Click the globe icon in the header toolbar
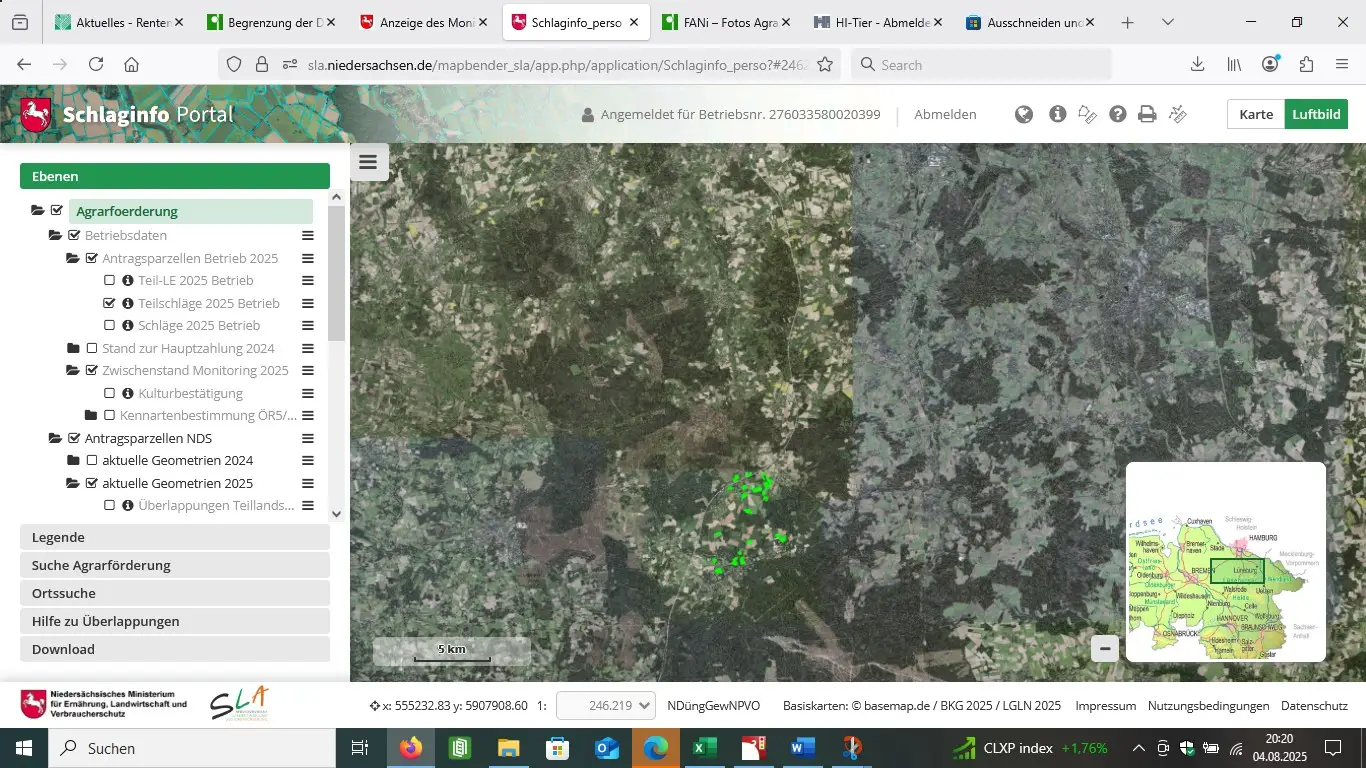 pyautogui.click(x=1023, y=115)
